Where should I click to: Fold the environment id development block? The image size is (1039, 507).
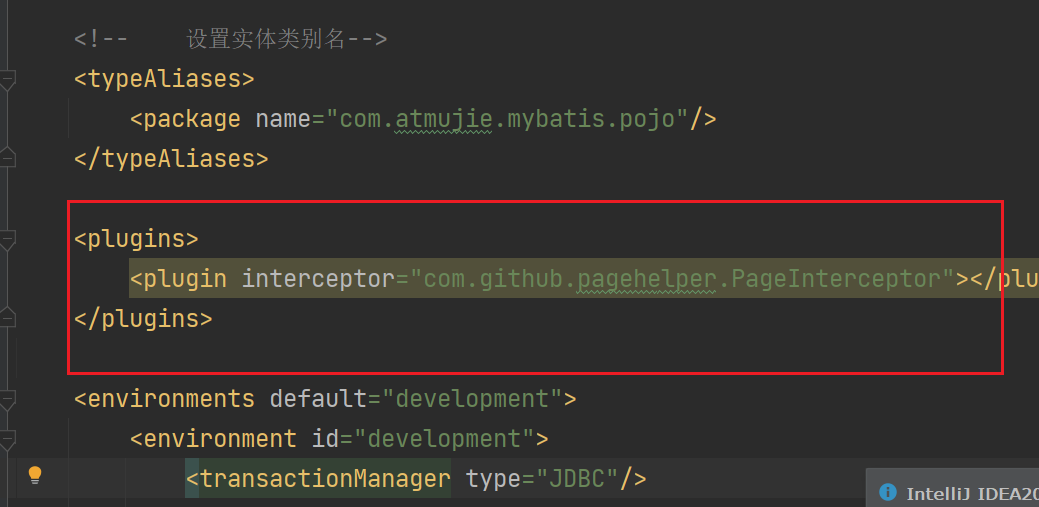[7, 439]
